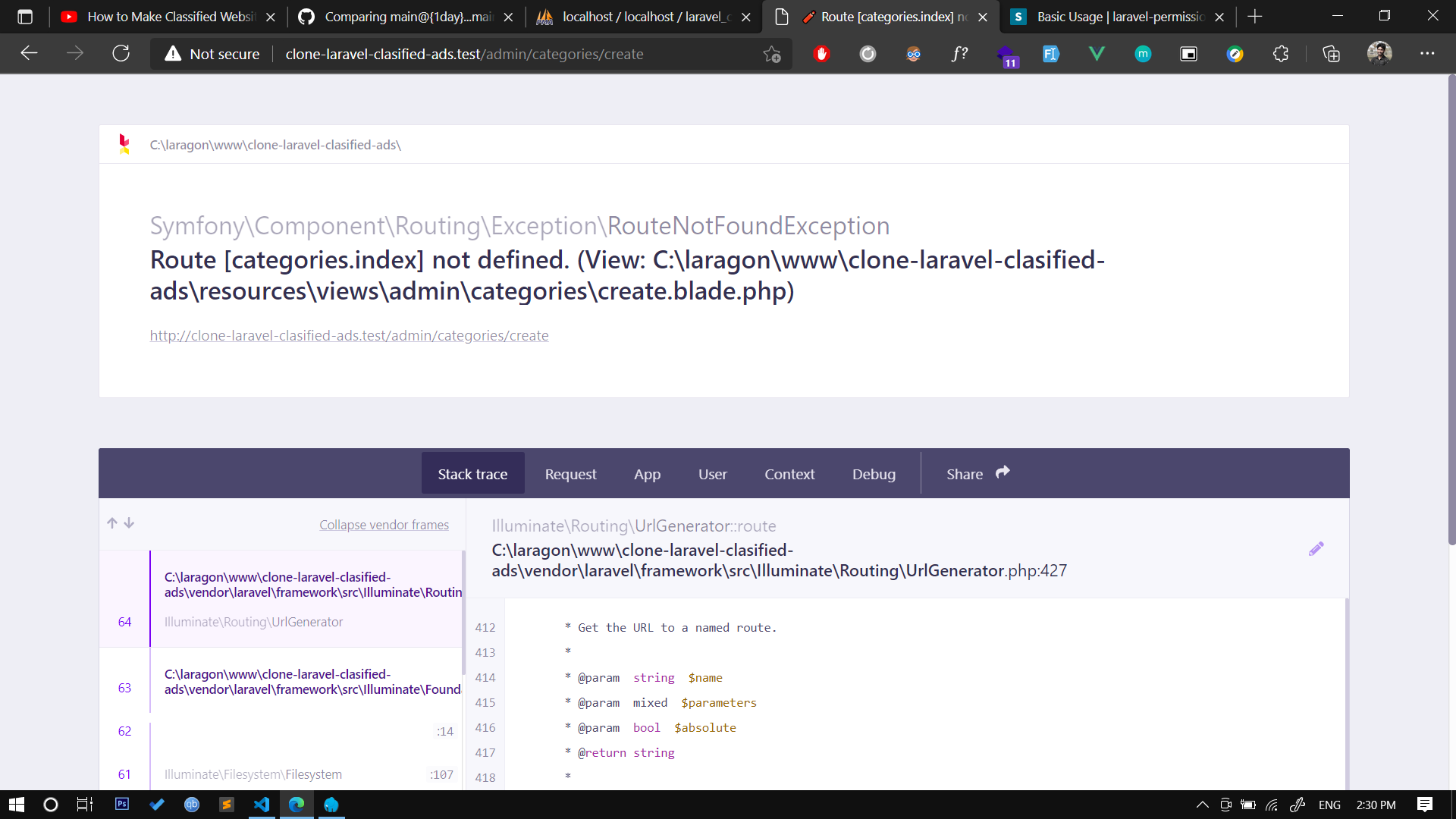1456x819 pixels.
Task: Open the browser Extensions puzzle icon
Action: click(x=1281, y=54)
